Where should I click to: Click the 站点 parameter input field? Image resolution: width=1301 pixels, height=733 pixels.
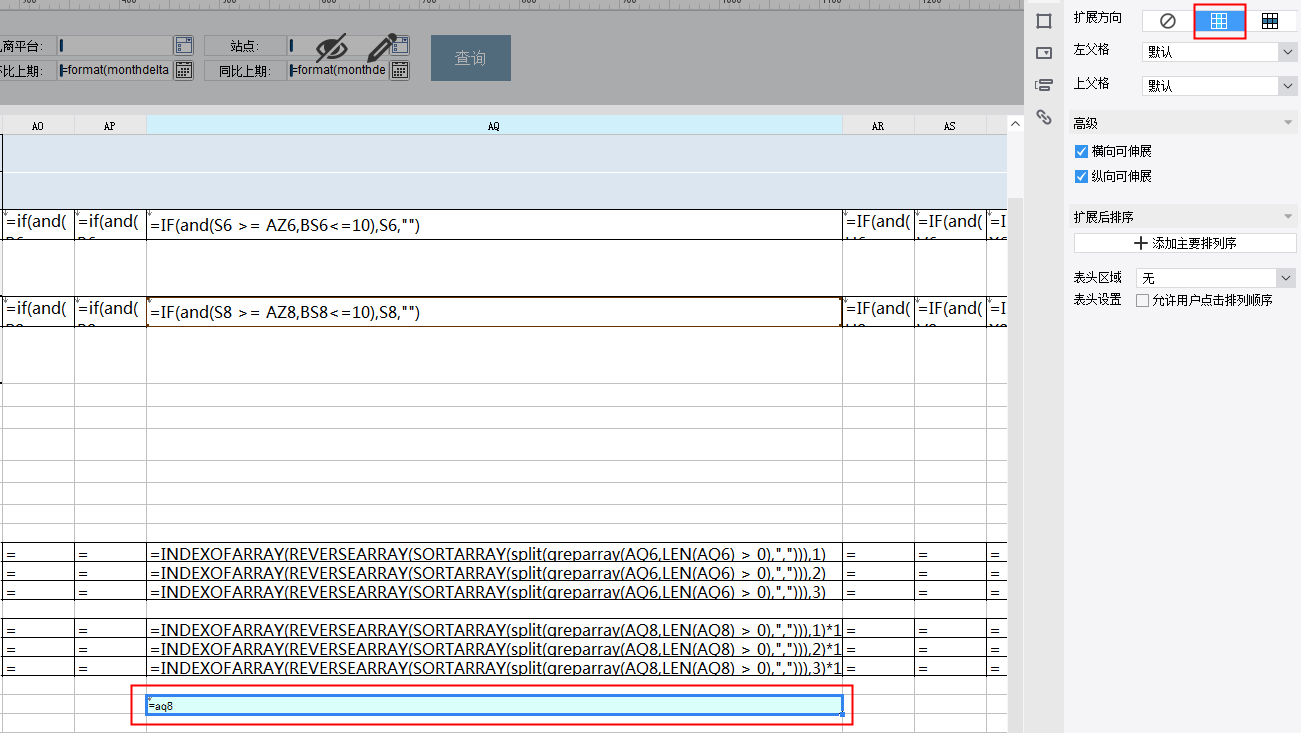(338, 45)
